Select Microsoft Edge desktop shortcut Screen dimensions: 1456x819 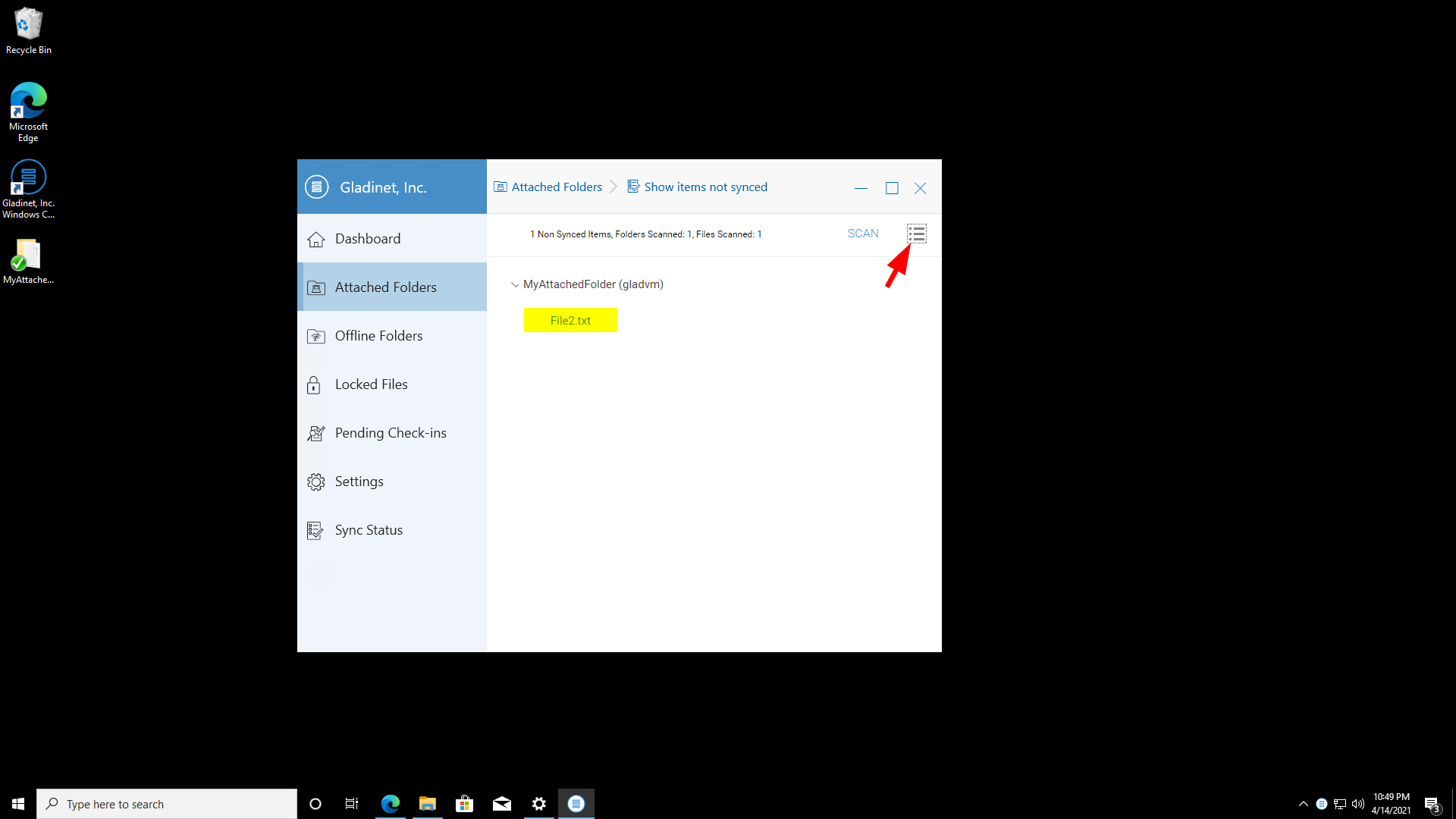tap(28, 112)
